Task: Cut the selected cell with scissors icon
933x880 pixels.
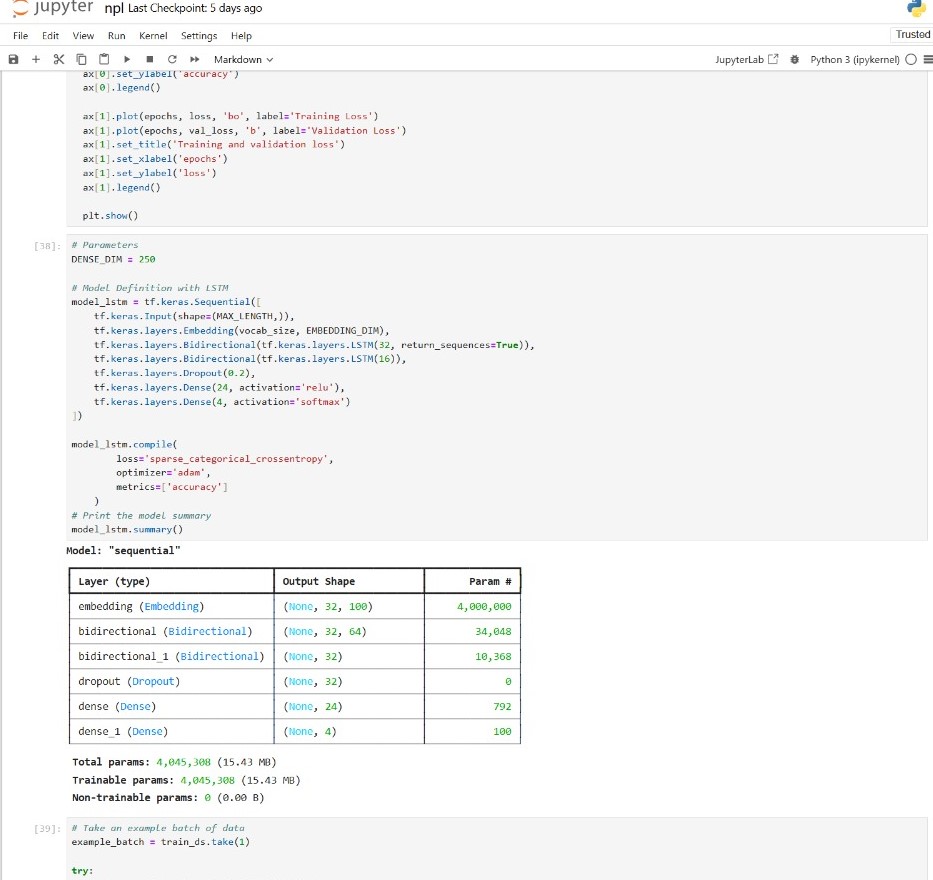Action: click(x=57, y=60)
